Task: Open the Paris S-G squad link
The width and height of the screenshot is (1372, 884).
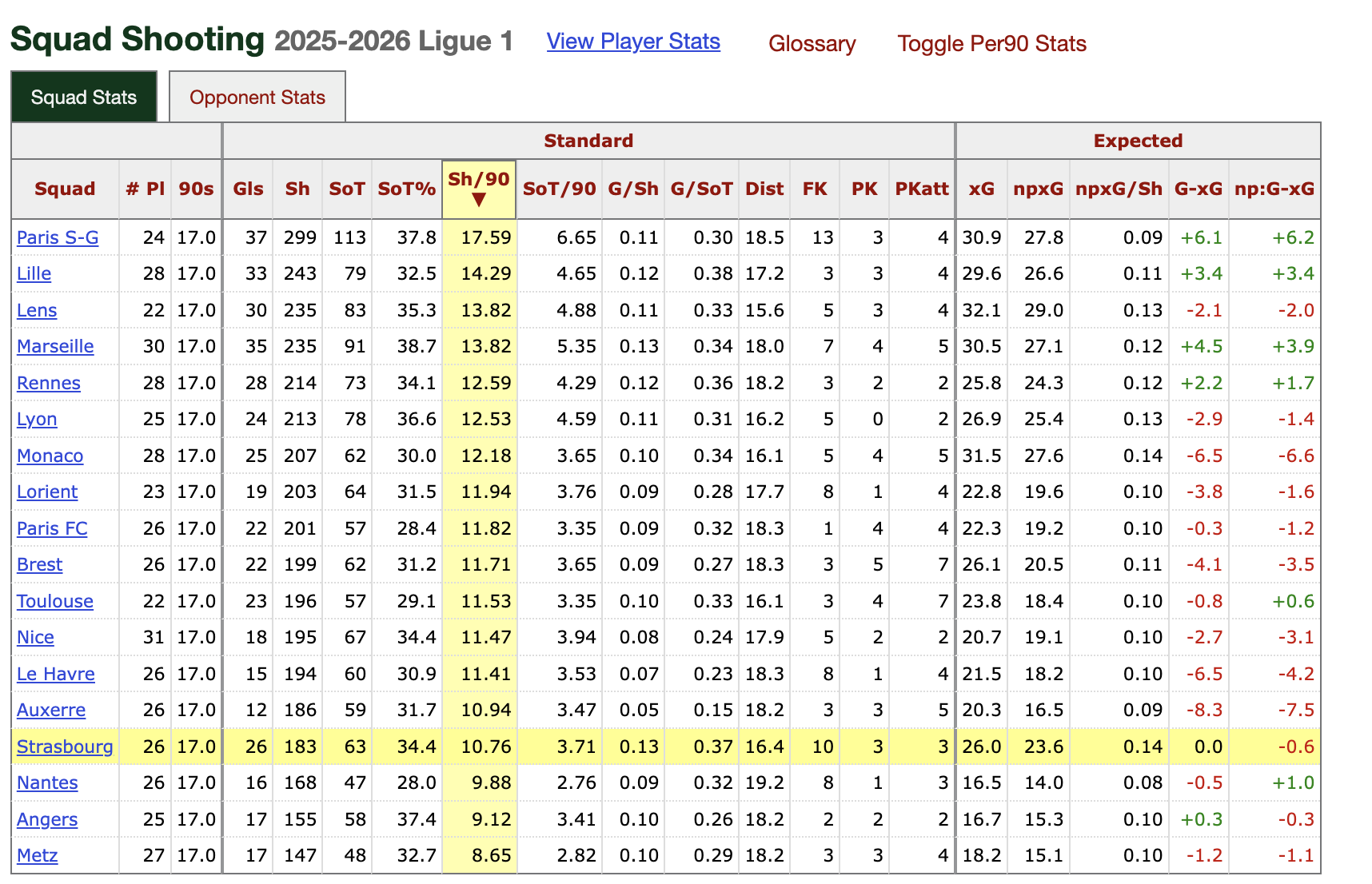Action: pyautogui.click(x=58, y=237)
